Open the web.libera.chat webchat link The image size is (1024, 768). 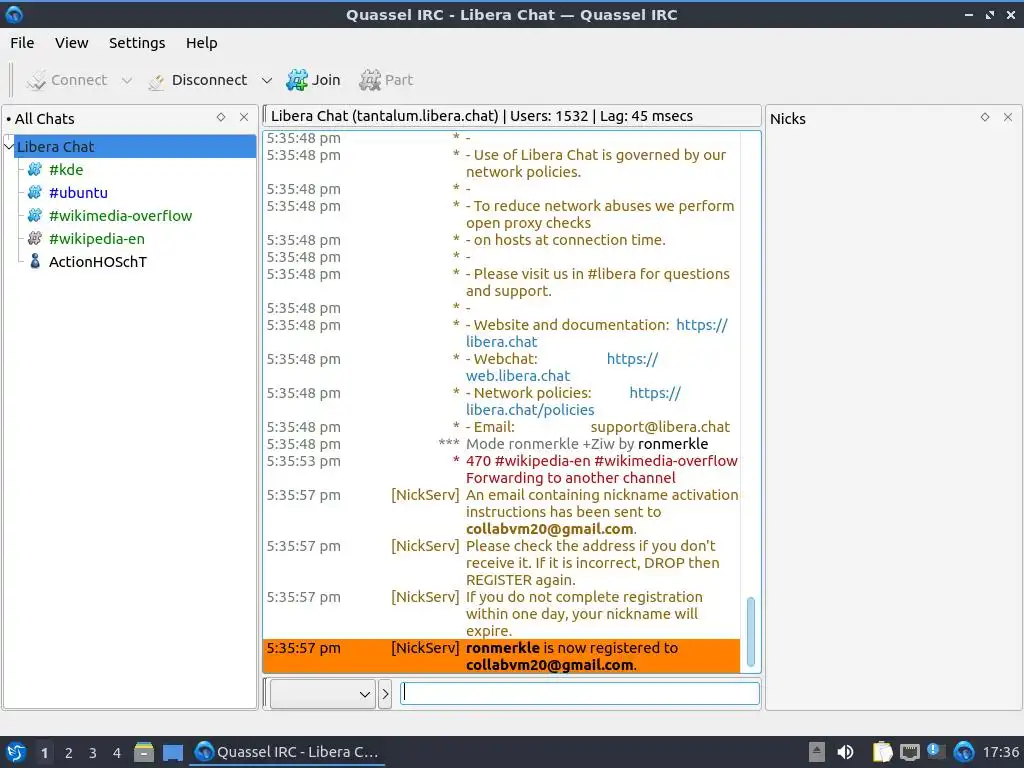click(518, 376)
